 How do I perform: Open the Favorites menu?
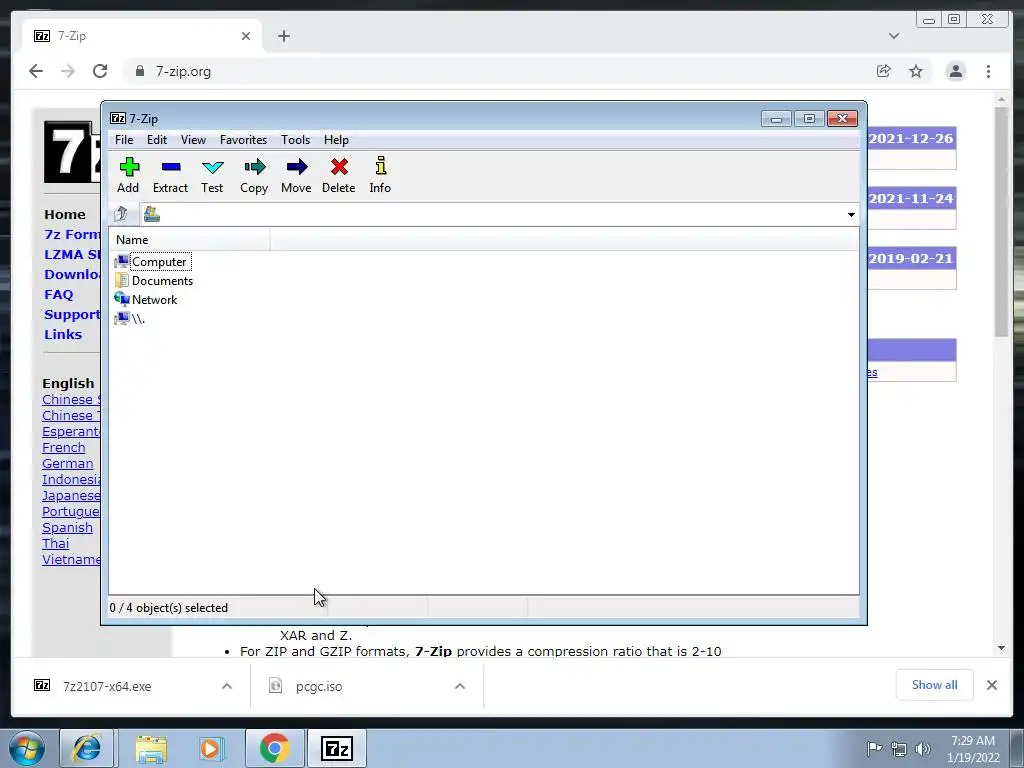244,140
